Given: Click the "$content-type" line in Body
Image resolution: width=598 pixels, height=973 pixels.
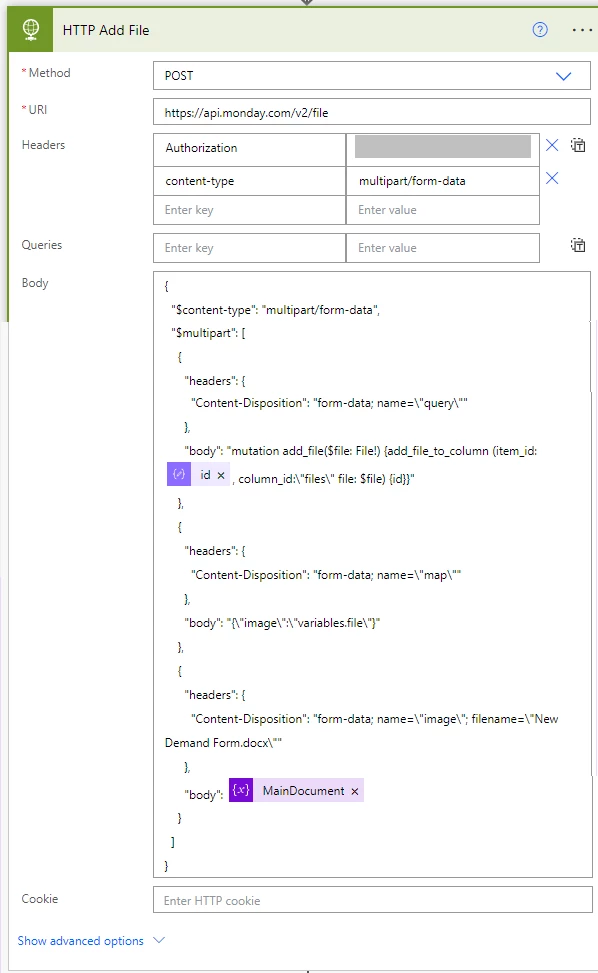Looking at the screenshot, I should click(x=275, y=310).
